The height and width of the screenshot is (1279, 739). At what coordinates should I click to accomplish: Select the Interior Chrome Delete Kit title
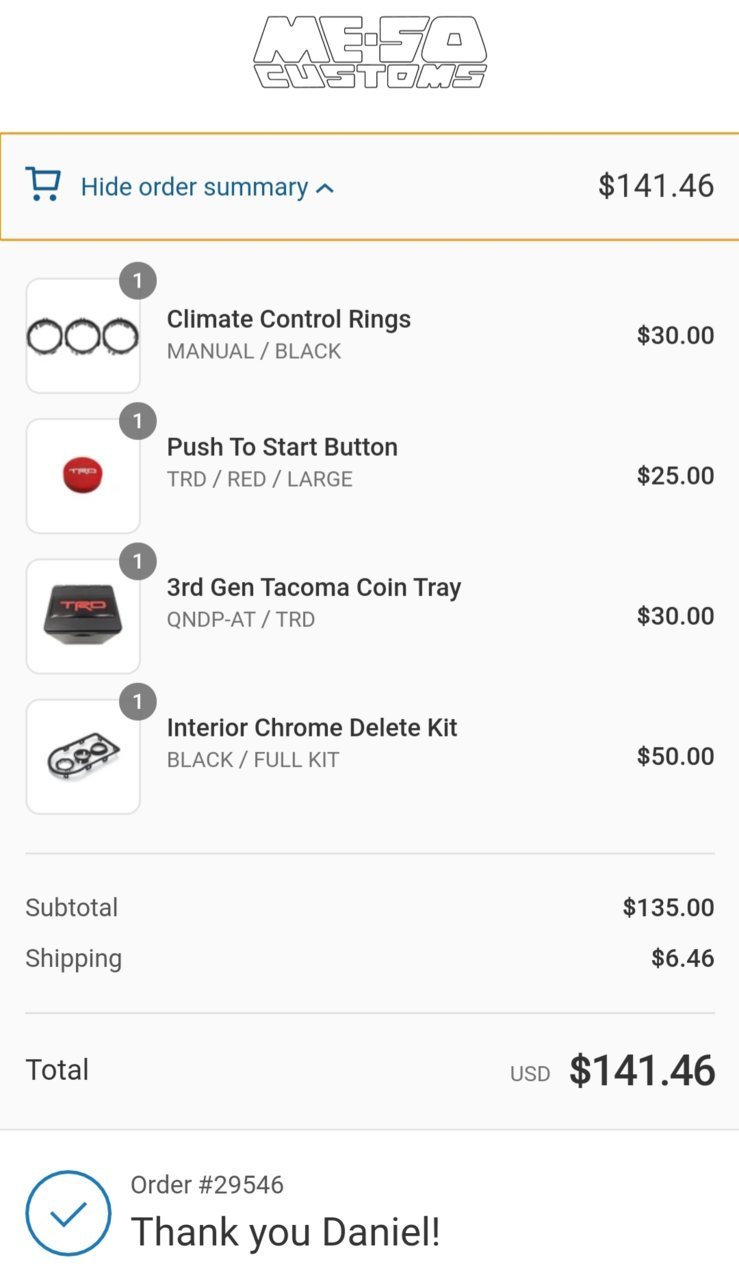coord(312,727)
